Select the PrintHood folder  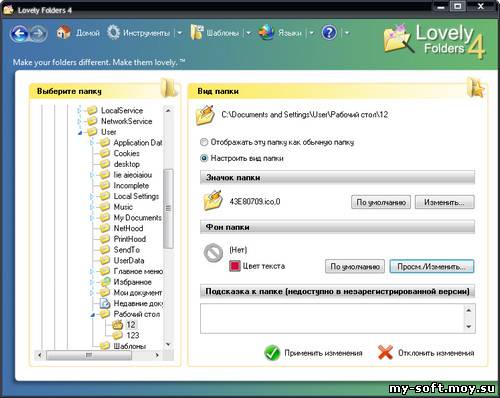130,239
